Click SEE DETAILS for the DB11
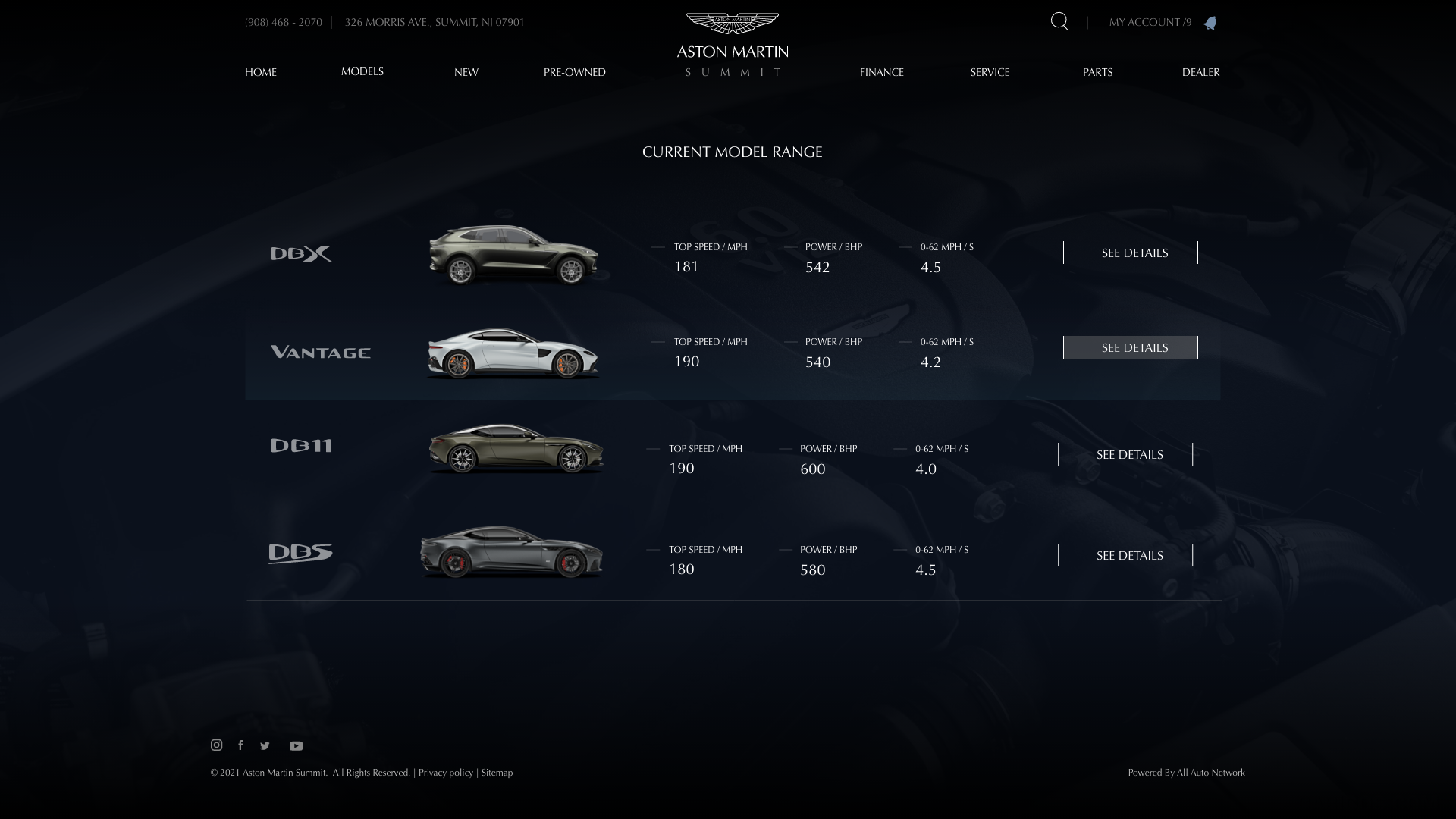 (x=1125, y=454)
